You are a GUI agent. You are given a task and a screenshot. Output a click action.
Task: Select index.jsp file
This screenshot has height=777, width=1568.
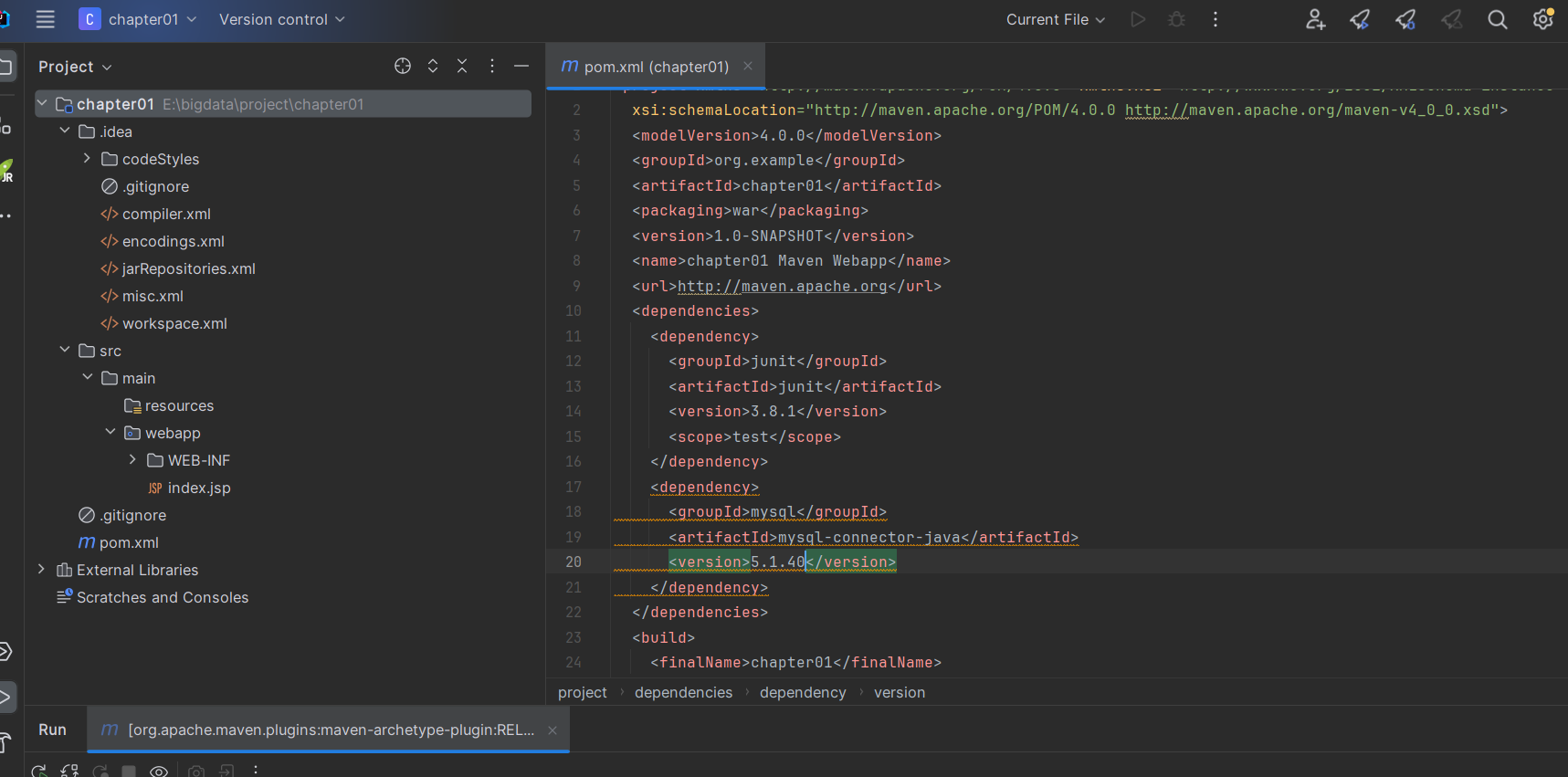[189, 488]
